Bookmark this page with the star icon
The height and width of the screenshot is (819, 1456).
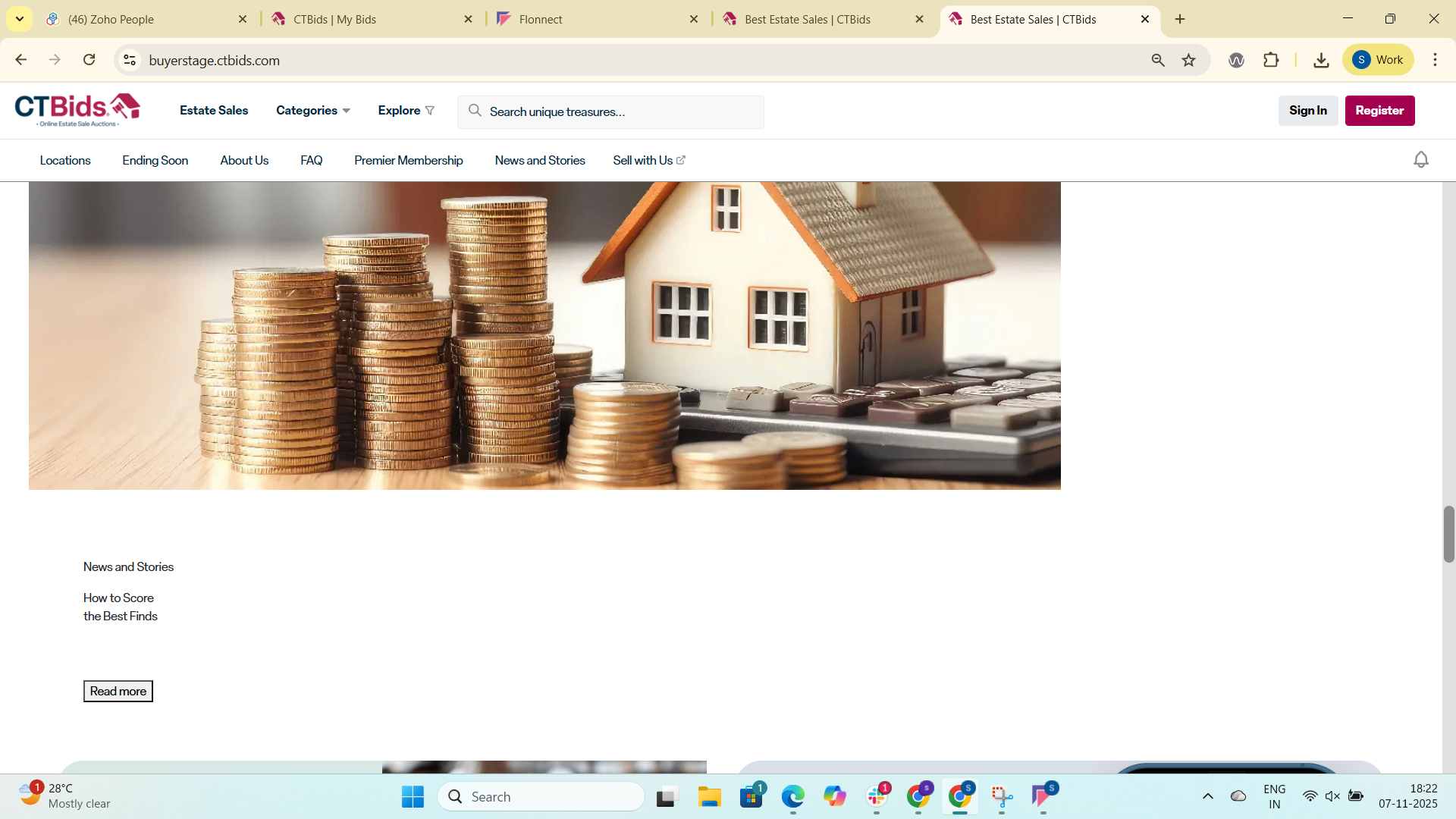pyautogui.click(x=1188, y=60)
